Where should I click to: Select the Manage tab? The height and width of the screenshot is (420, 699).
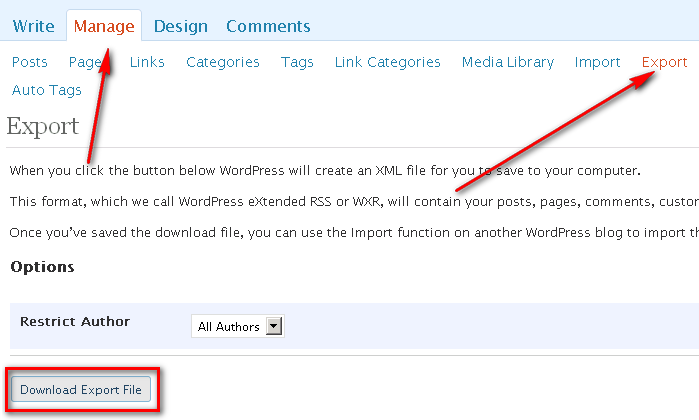pyautogui.click(x=104, y=26)
